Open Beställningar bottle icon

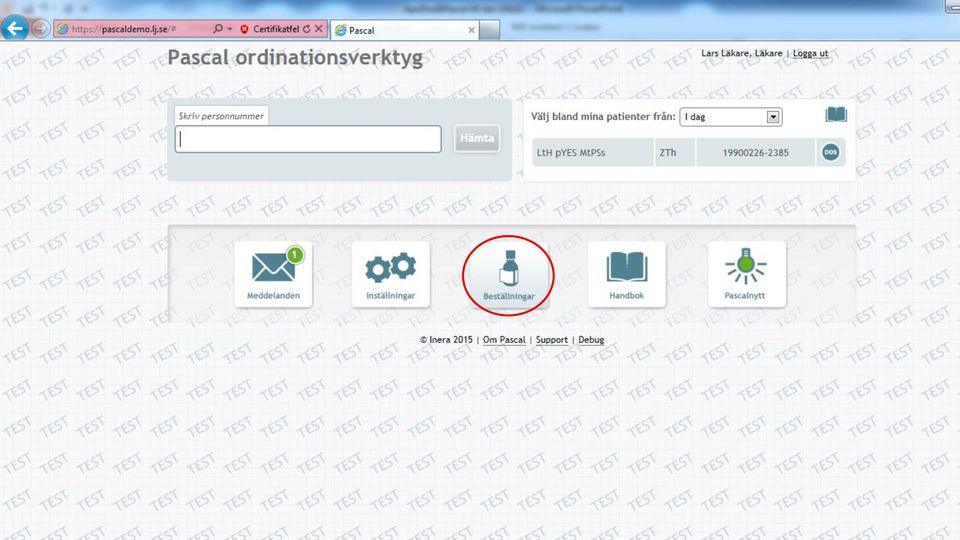[508, 275]
